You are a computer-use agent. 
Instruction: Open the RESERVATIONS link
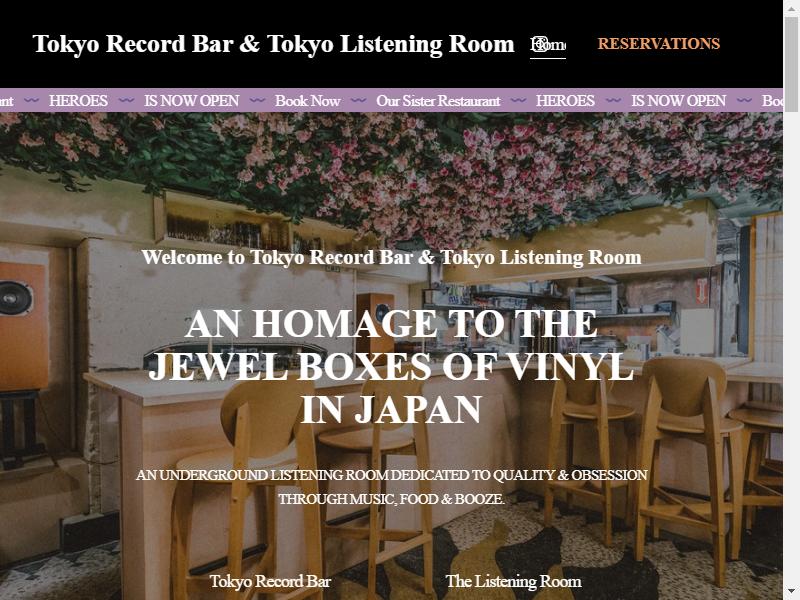(659, 44)
